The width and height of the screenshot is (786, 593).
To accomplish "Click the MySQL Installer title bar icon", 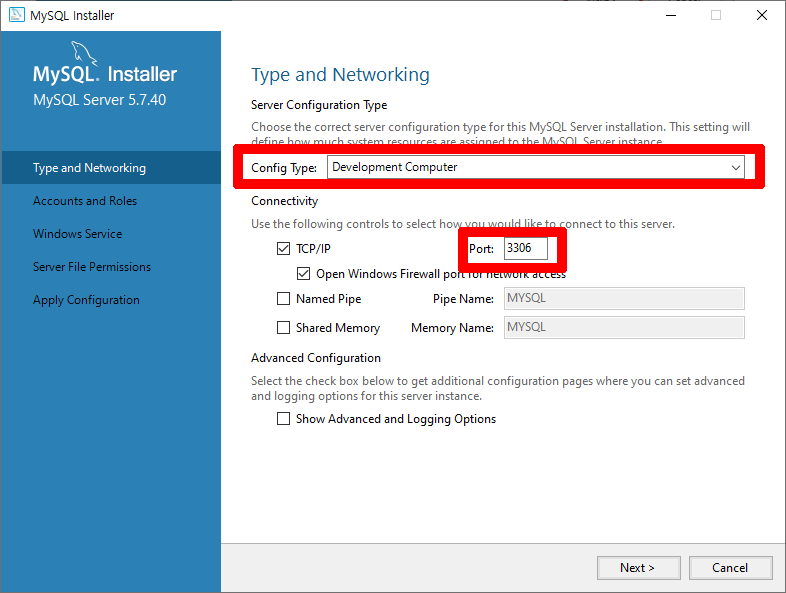I will [17, 15].
